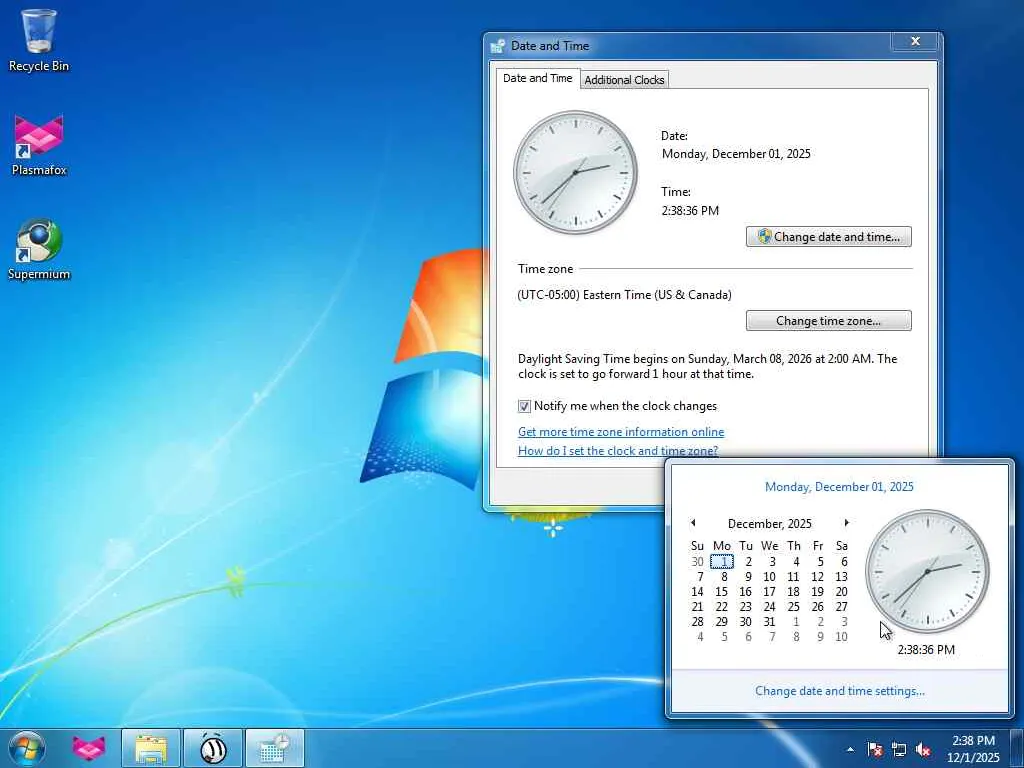Select the Supermium desktop shortcut
1024x768 pixels.
click(39, 249)
